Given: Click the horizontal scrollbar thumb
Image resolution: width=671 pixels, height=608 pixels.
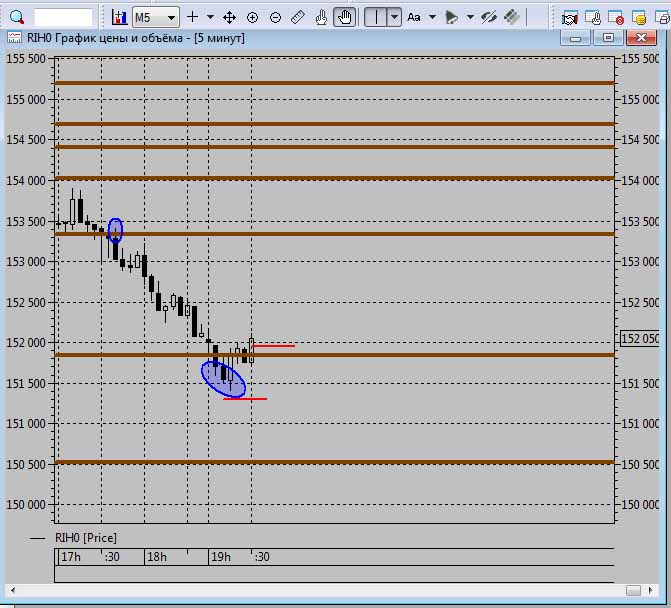Looking at the screenshot, I should tap(633, 590).
